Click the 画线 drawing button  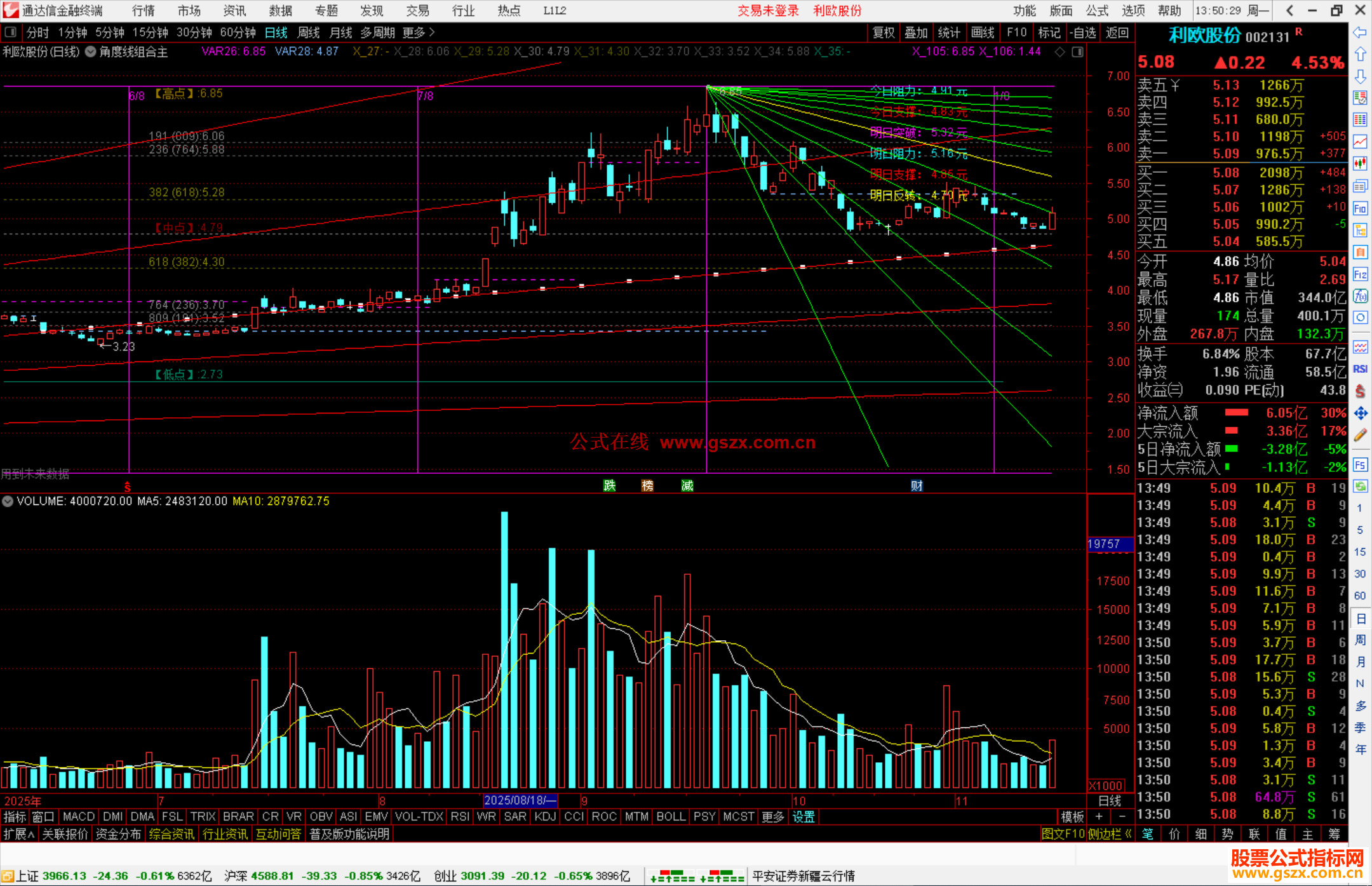[982, 32]
